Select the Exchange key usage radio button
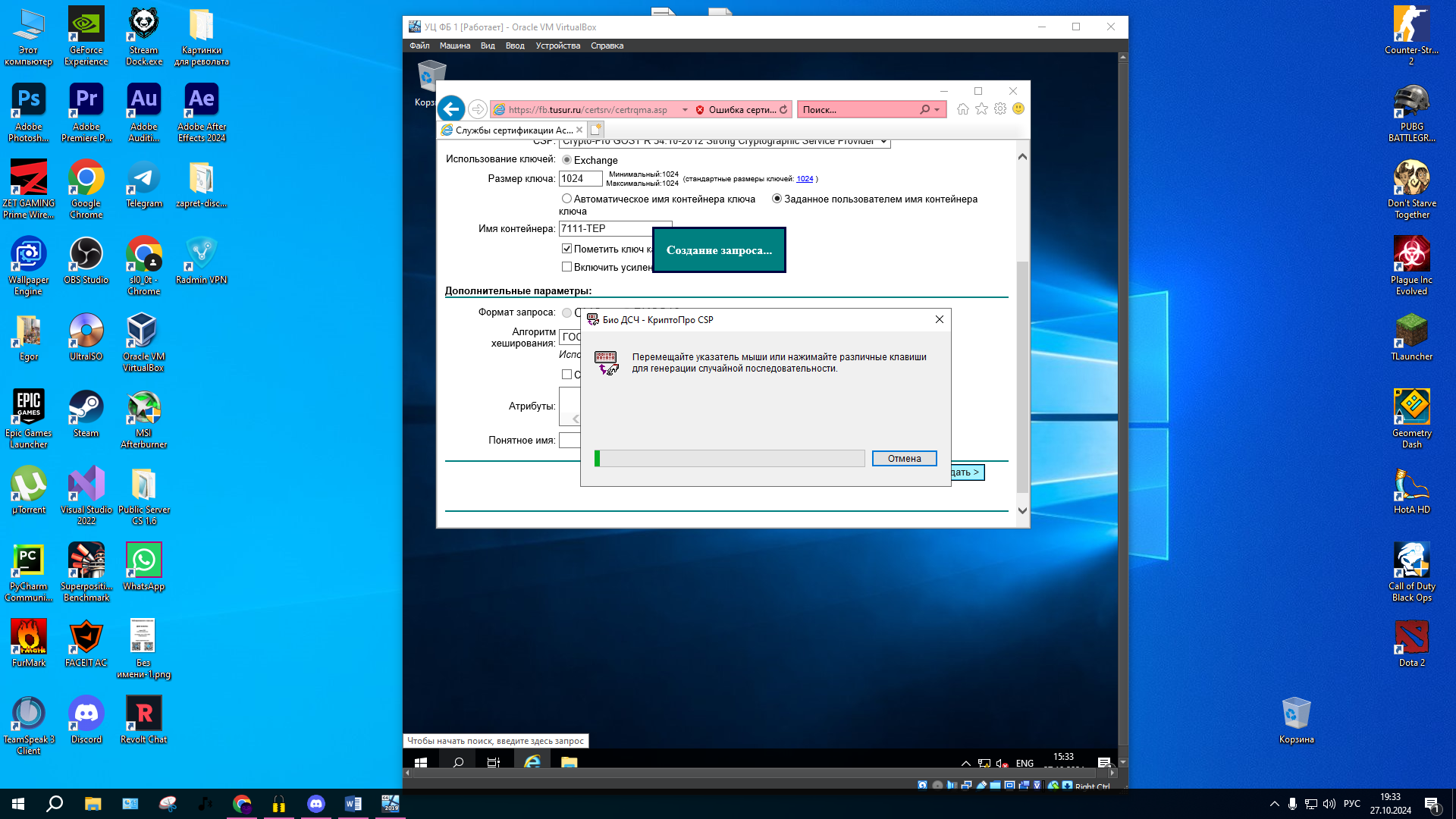Viewport: 1456px width, 819px height. [566, 159]
